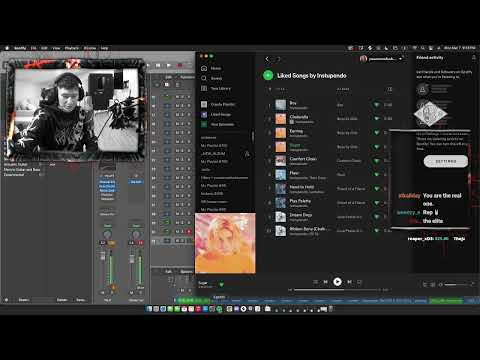Click the play button in Logic transport
The height and width of the screenshot is (360, 480).
169,65
